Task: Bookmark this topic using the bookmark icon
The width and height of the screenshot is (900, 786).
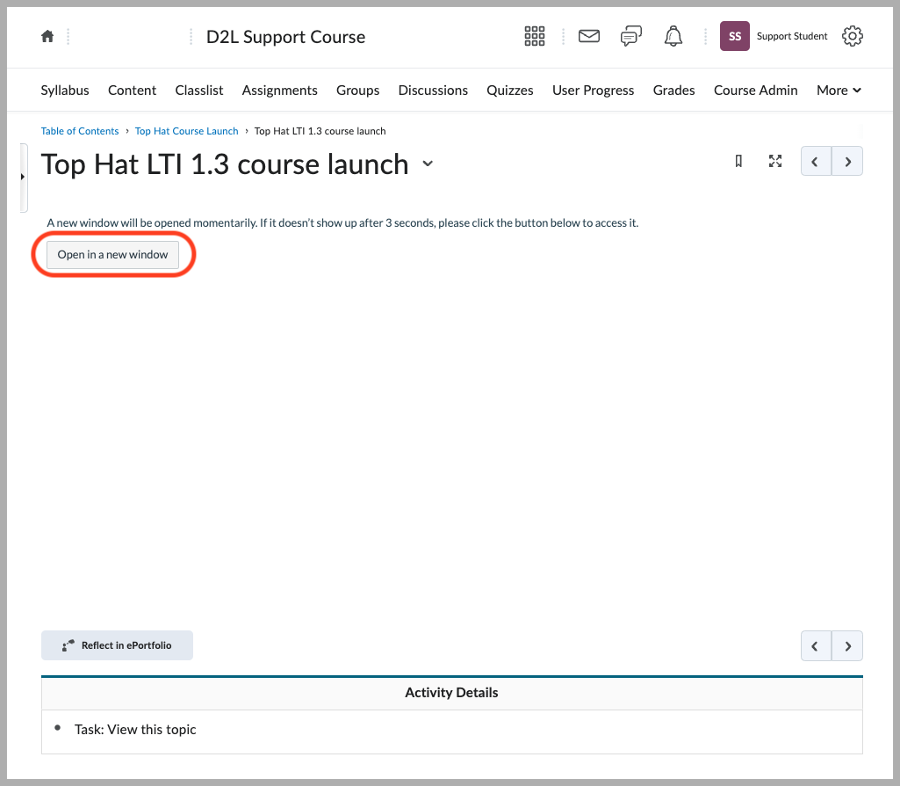Action: click(x=738, y=160)
